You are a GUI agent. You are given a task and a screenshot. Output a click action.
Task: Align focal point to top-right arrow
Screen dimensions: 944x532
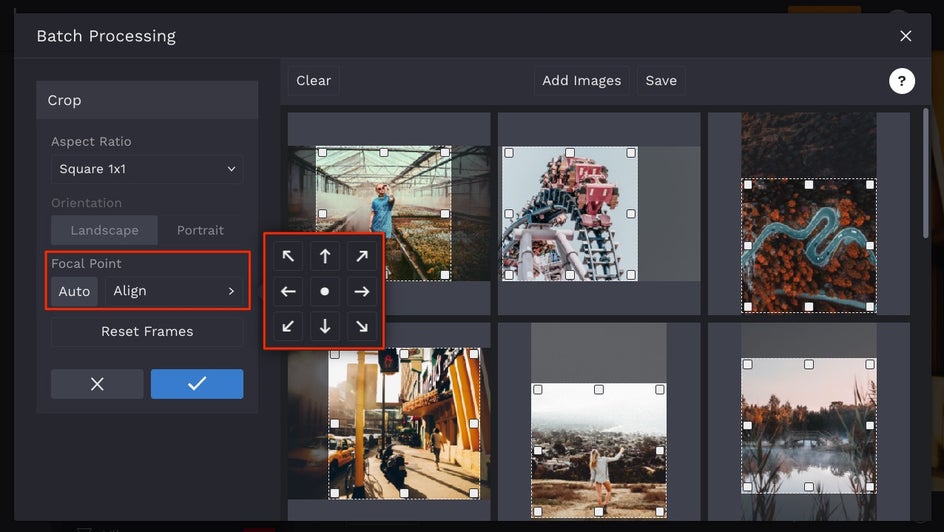tap(361, 256)
